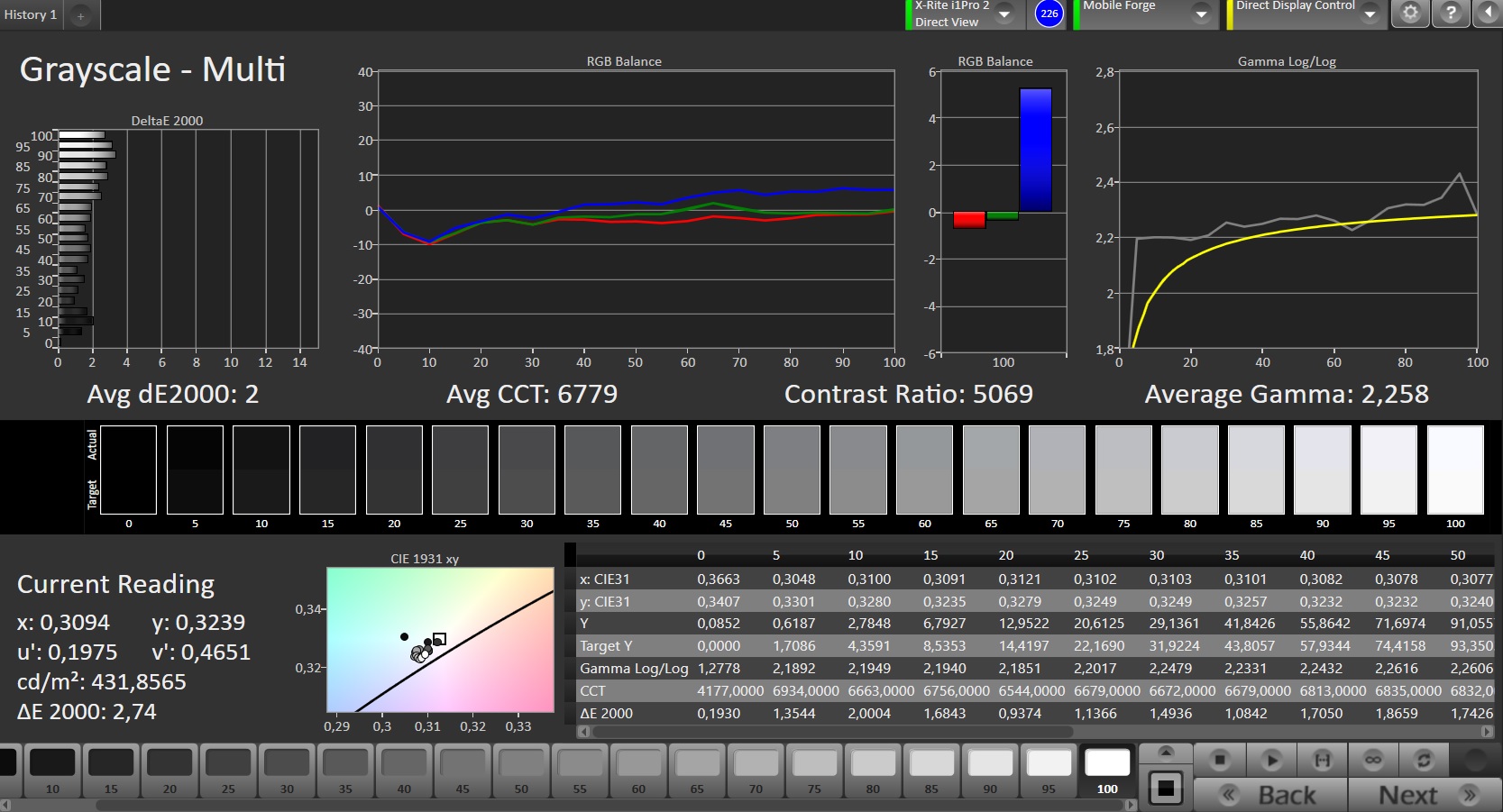Add a new history tab
1503x812 pixels.
(81, 15)
